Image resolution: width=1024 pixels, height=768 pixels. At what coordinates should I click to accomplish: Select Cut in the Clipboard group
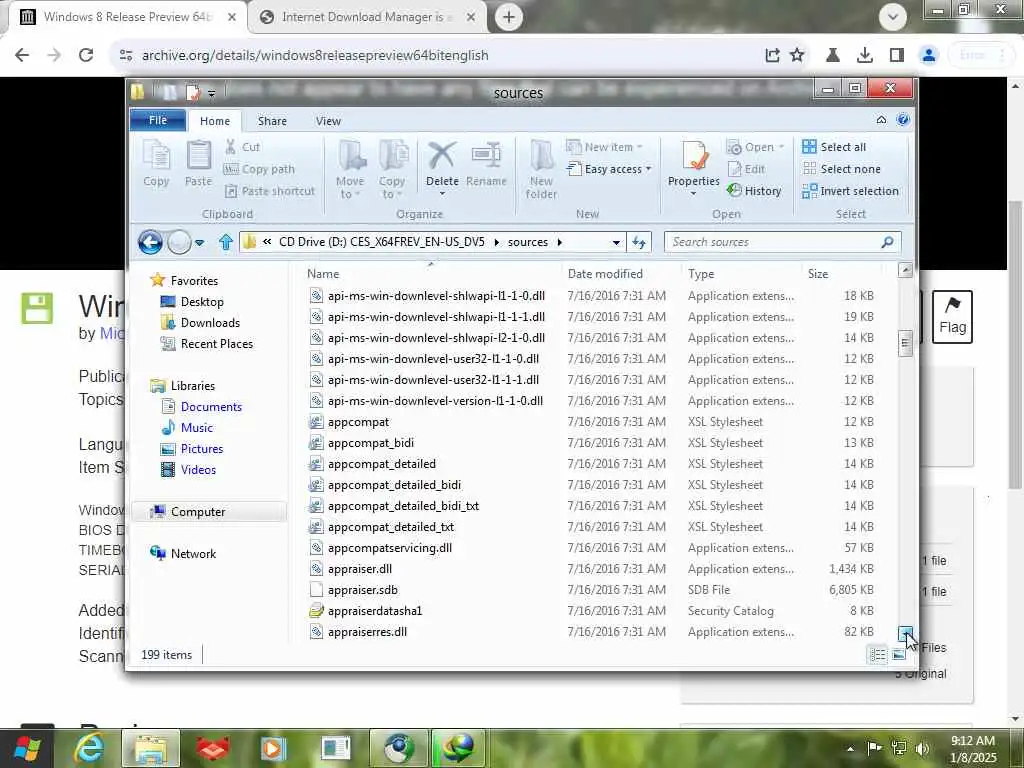pyautogui.click(x=242, y=147)
